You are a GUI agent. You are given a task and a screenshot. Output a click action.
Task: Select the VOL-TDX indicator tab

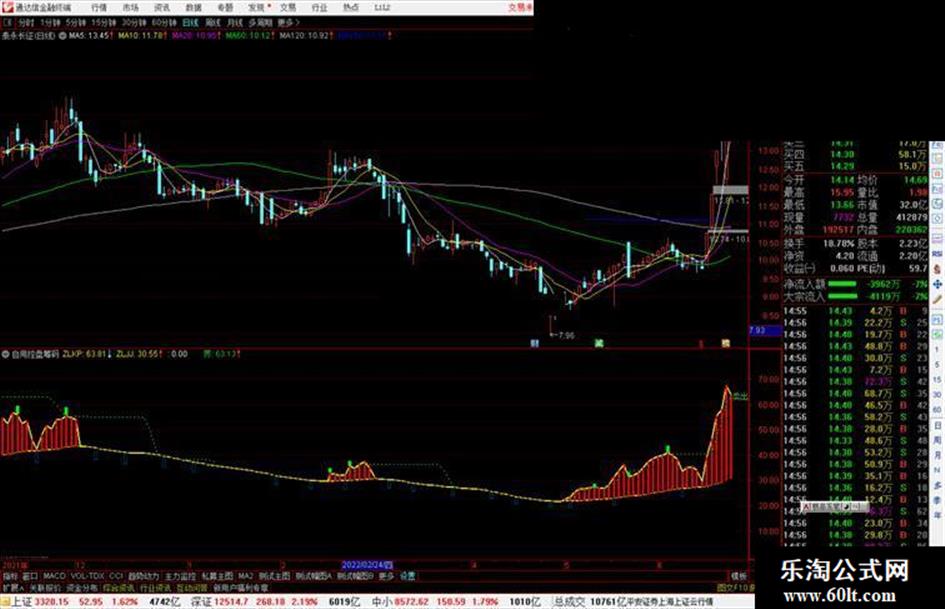pos(87,576)
